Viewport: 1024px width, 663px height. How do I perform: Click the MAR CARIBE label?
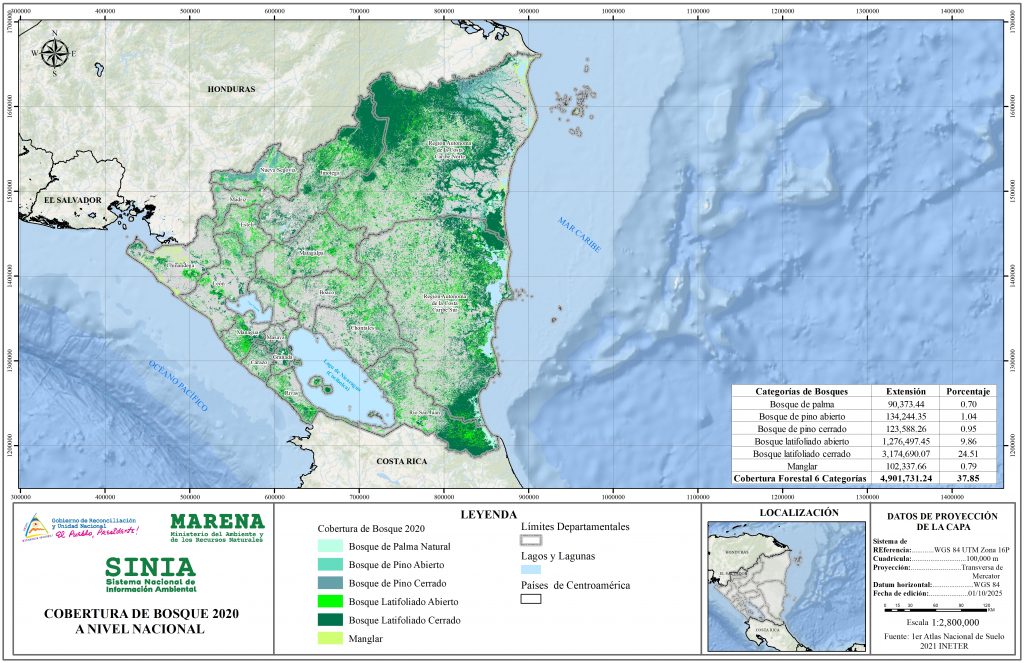[x=580, y=237]
